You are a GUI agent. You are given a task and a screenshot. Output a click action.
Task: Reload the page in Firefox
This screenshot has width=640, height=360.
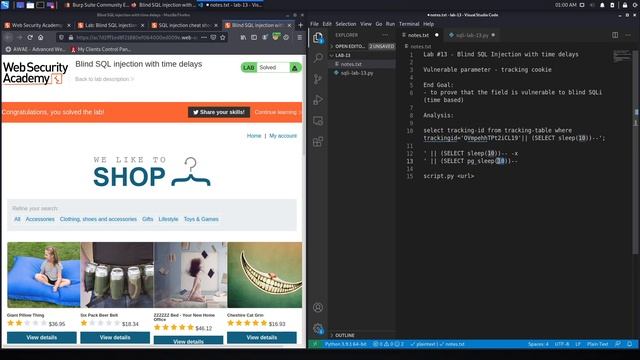[30, 37]
